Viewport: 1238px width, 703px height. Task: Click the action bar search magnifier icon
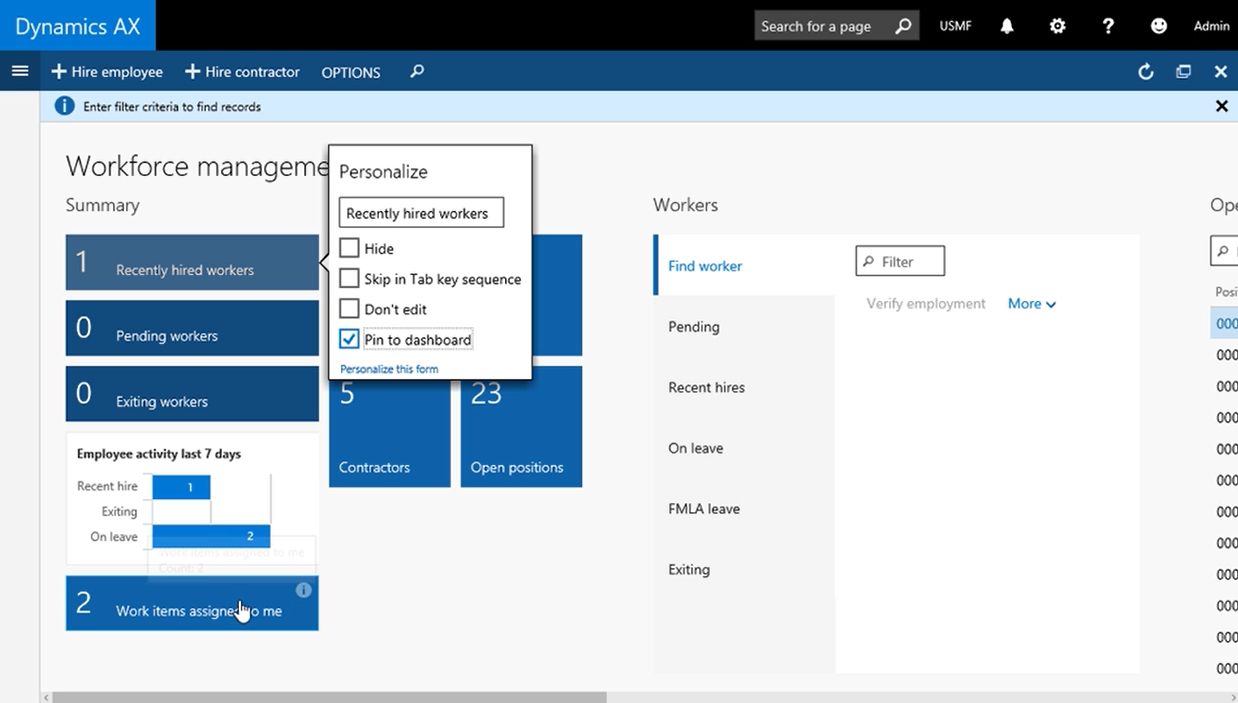coord(417,72)
